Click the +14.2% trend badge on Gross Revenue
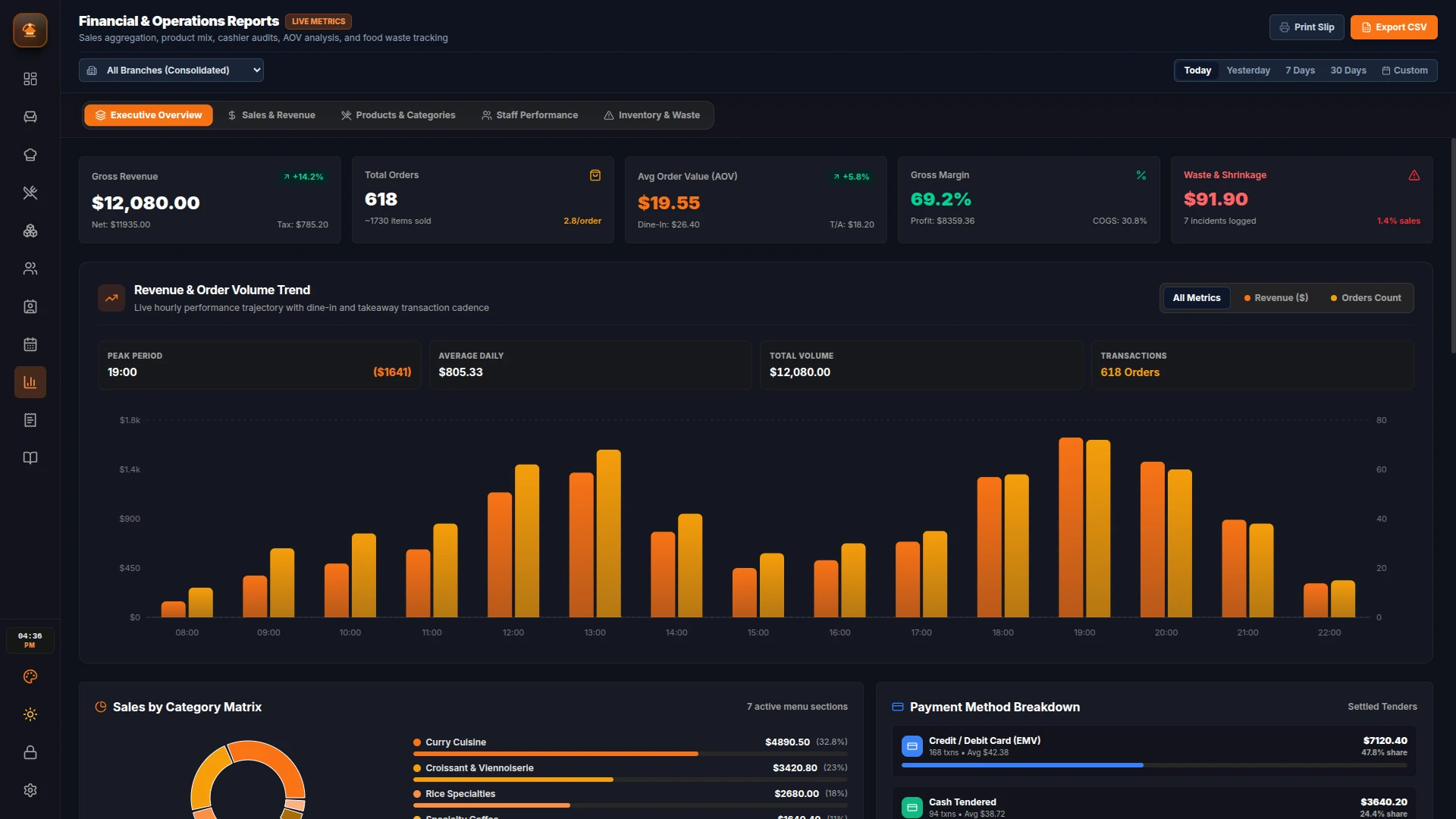The height and width of the screenshot is (819, 1456). tap(303, 177)
